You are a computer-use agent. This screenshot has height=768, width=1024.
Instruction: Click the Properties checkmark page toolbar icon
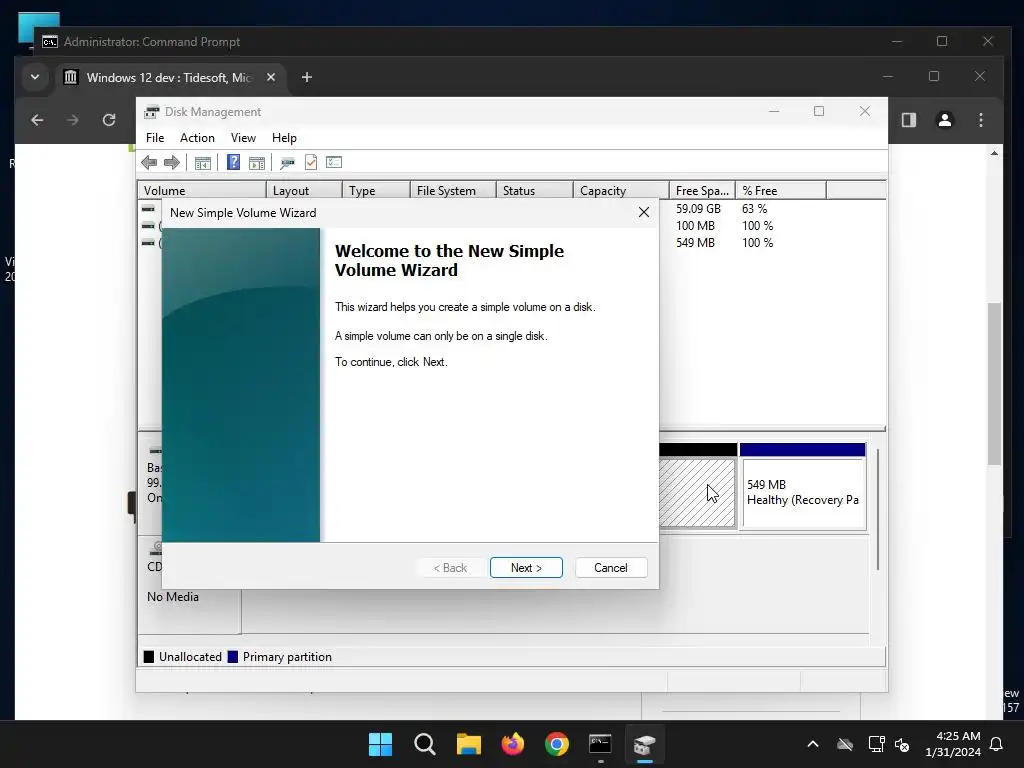point(311,162)
